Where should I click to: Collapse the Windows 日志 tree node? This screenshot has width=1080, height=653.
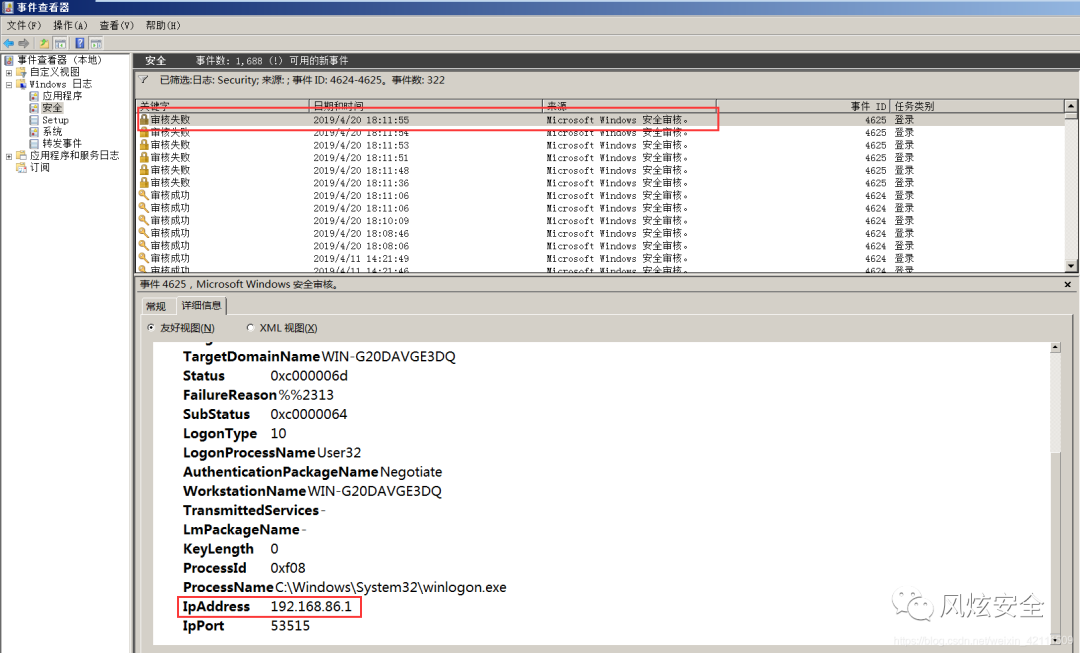(9, 84)
